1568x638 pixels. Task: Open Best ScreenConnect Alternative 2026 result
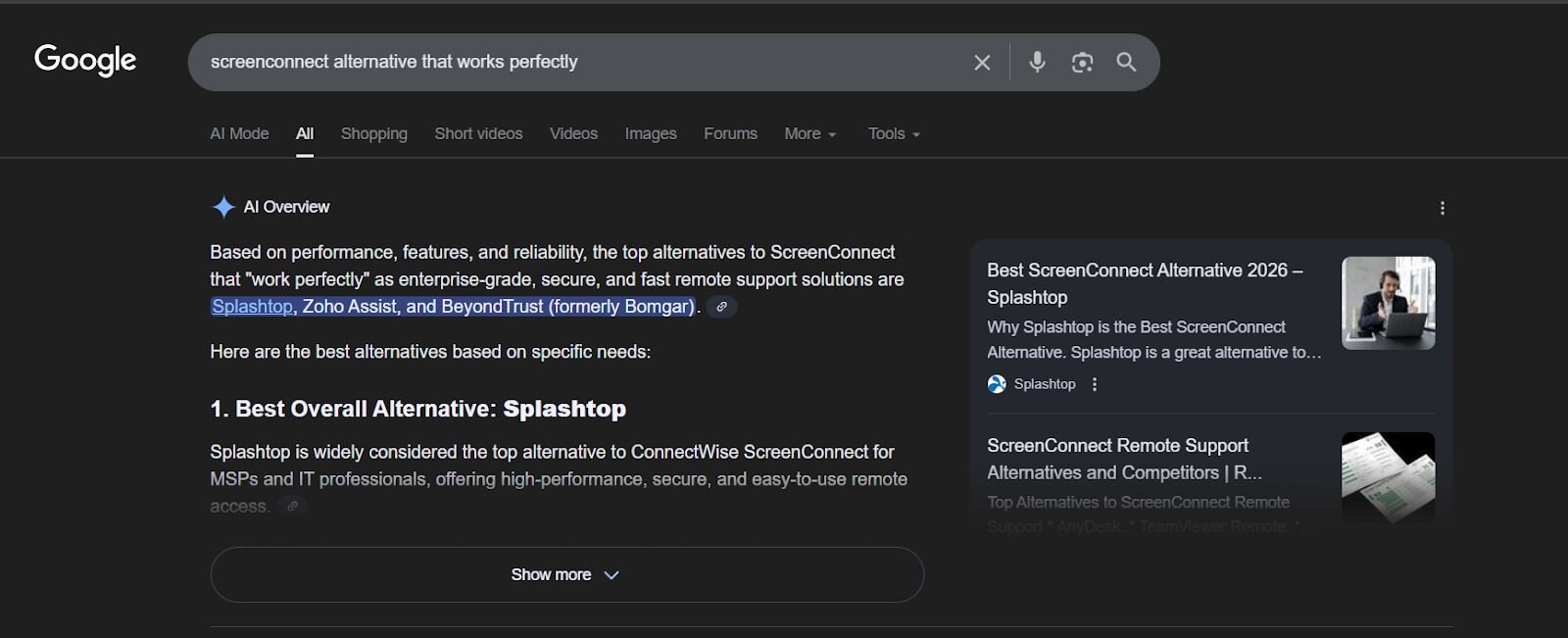(1144, 283)
